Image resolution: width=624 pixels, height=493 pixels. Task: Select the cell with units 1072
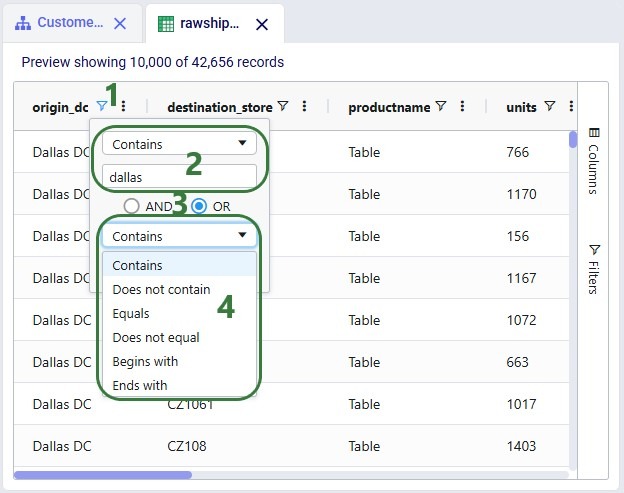point(521,320)
